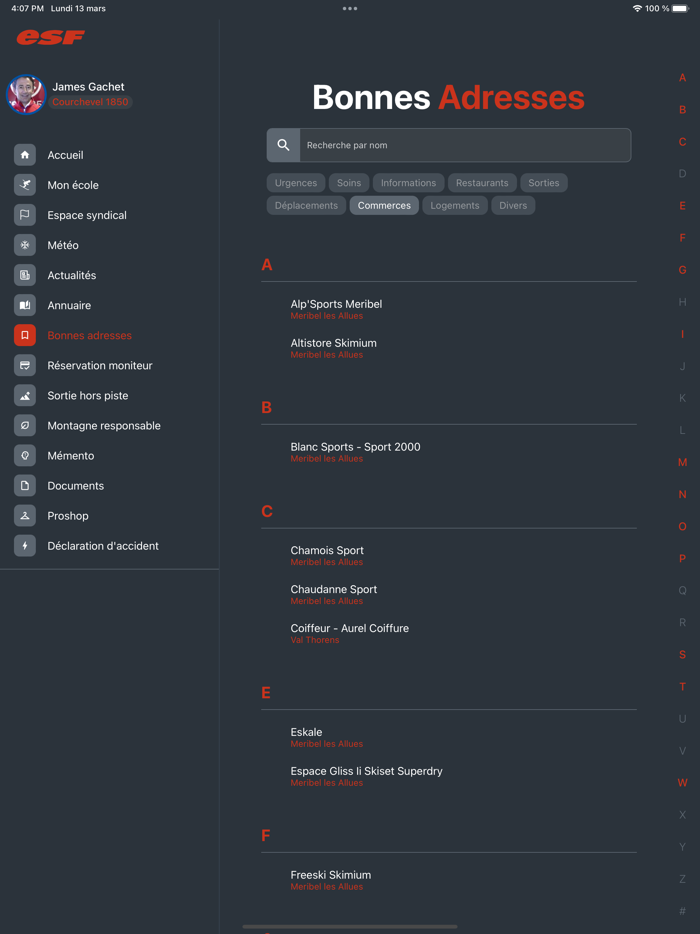Go to Mon école menu label
The image size is (700, 934).
coord(73,185)
